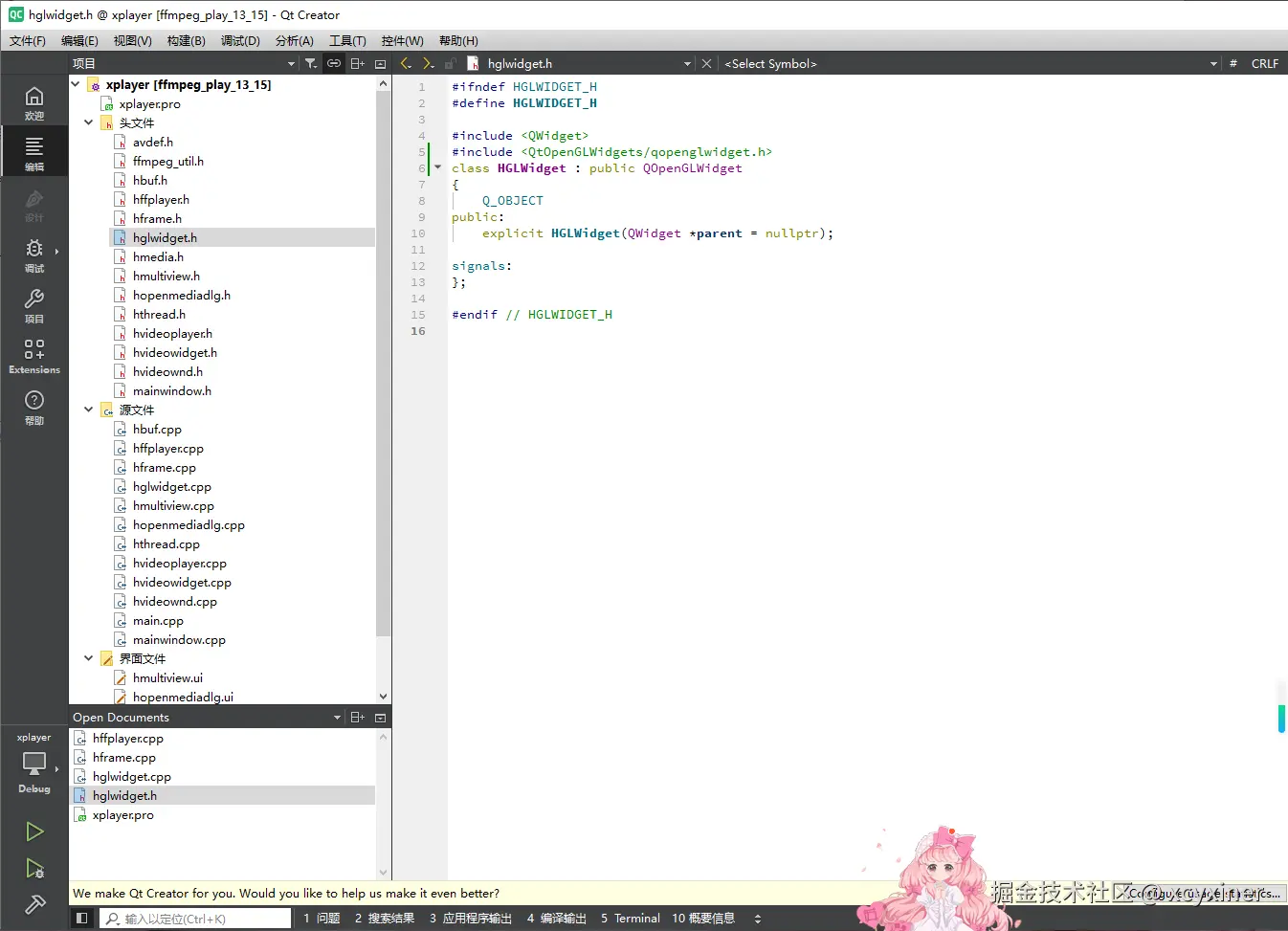This screenshot has height=931, width=1288.
Task: Select hvideowidget.h in headers
Action: (174, 352)
